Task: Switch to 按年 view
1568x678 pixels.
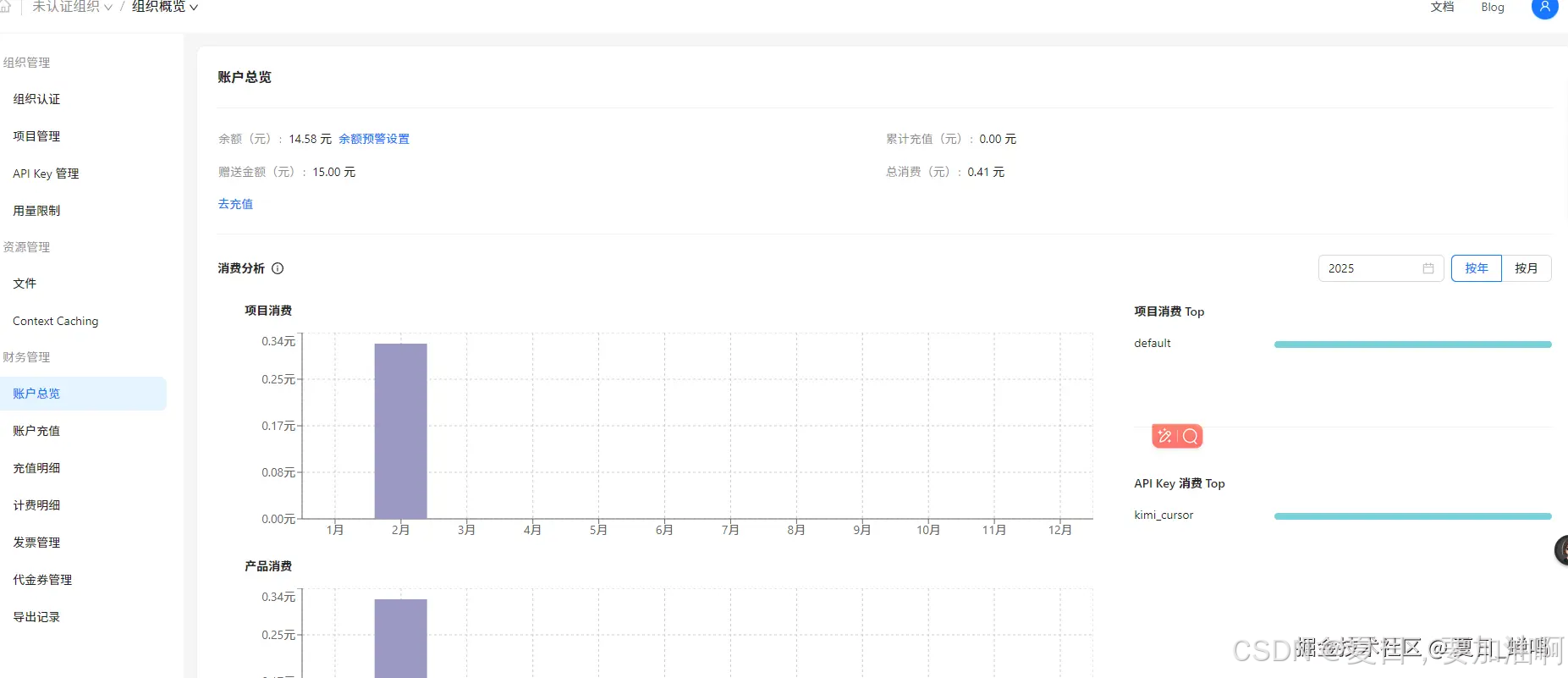Action: [1477, 268]
